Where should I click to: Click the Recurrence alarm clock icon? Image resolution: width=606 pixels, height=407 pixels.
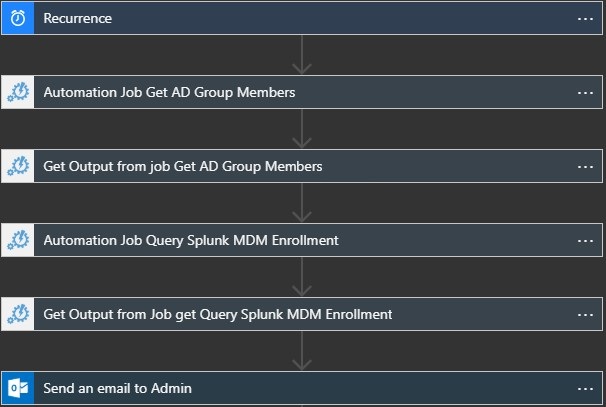click(17, 18)
